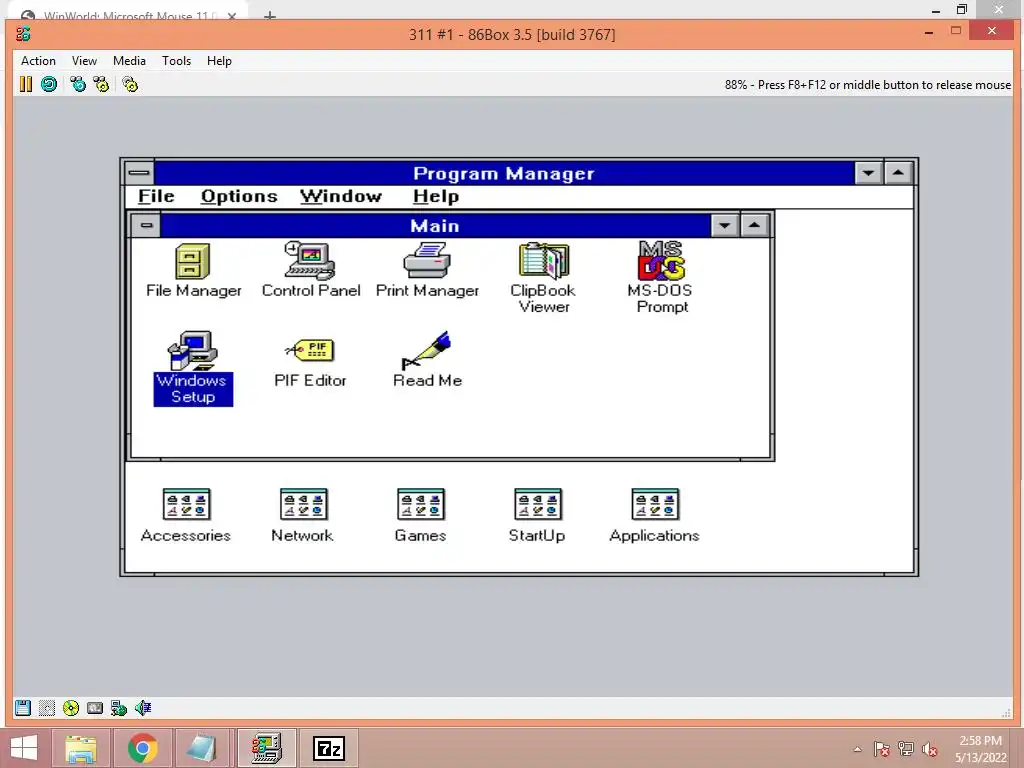Open the 86Box View menu
This screenshot has width=1024, height=768.
84,61
